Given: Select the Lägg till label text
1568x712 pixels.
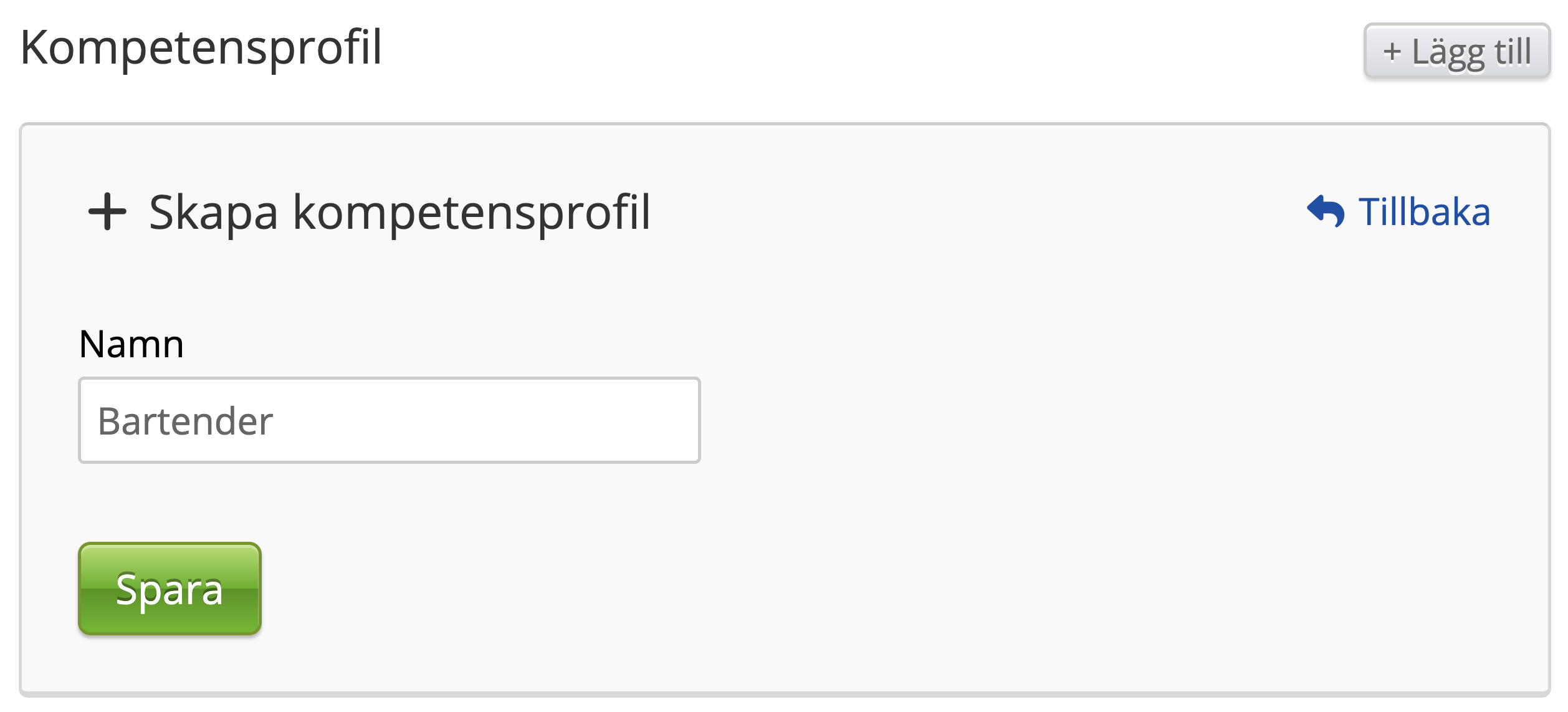Looking at the screenshot, I should [1471, 52].
